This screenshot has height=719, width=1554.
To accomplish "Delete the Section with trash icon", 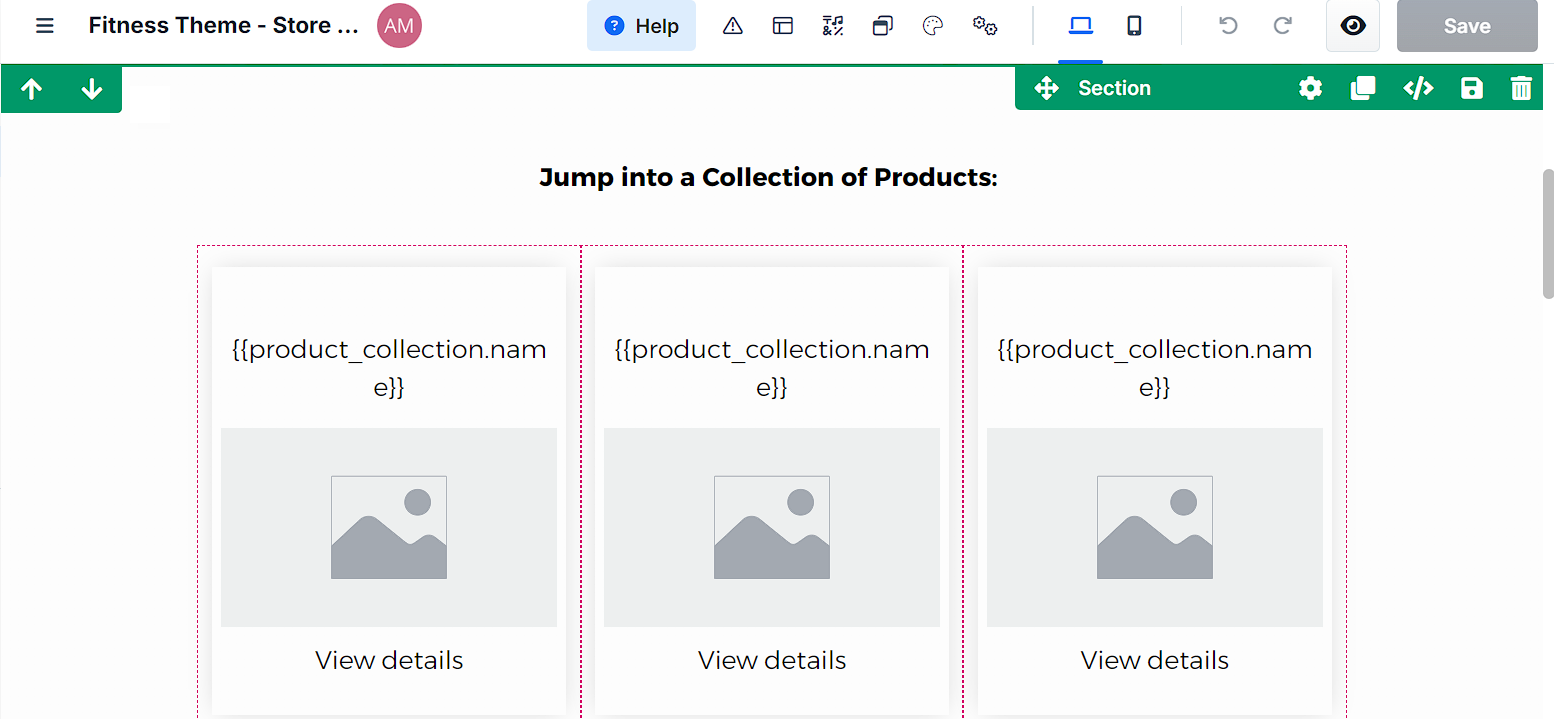I will pos(1521,88).
